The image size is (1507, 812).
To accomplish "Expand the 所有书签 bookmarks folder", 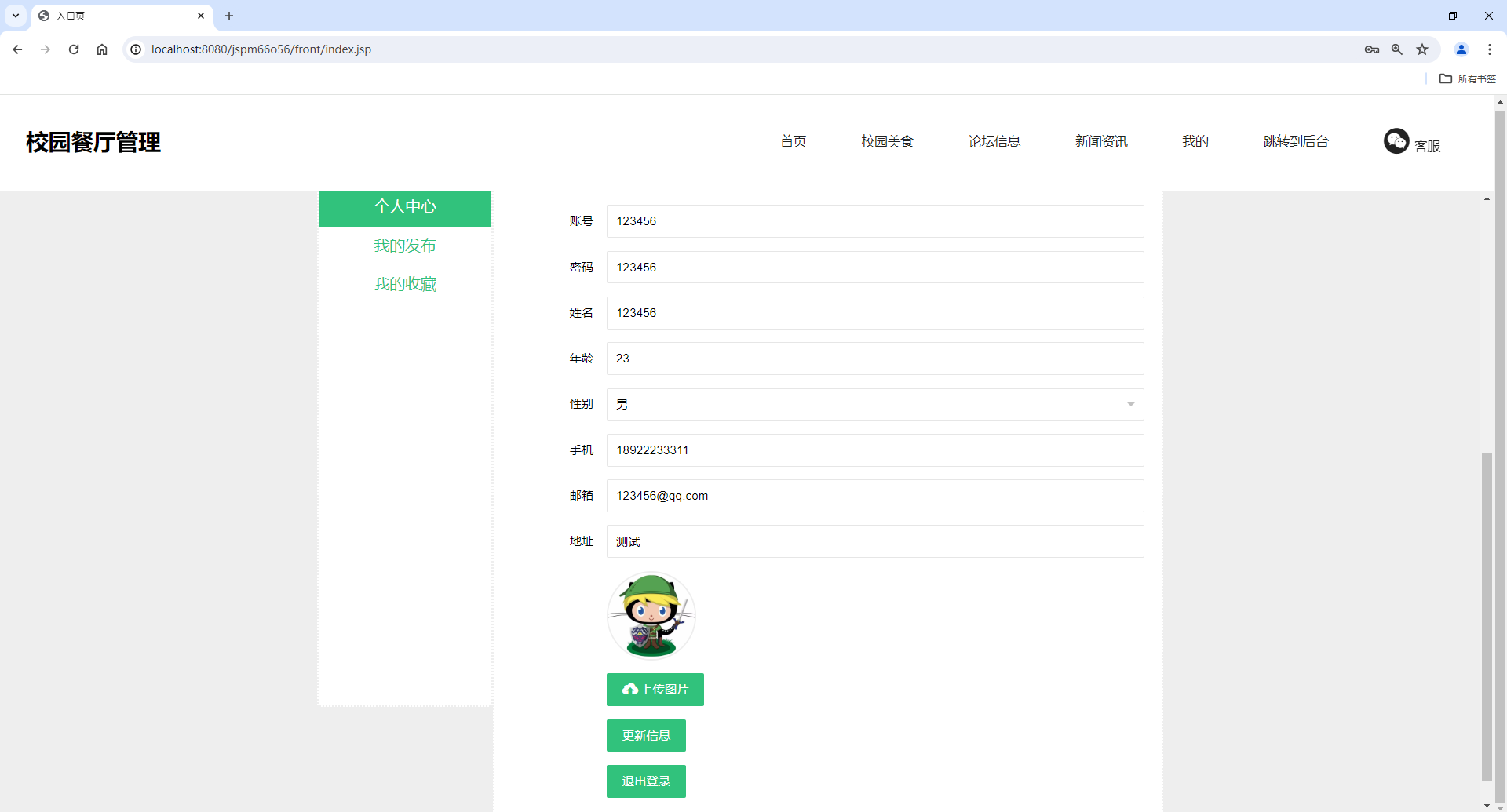I will (1467, 78).
